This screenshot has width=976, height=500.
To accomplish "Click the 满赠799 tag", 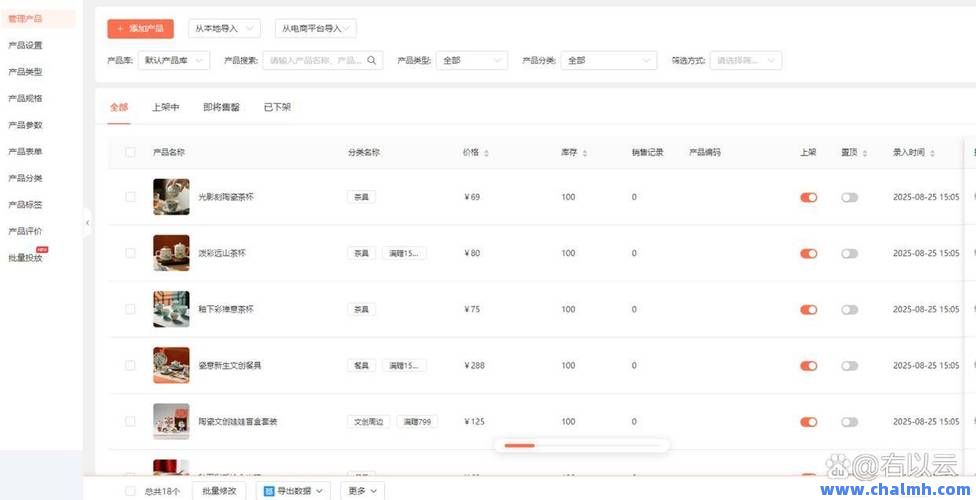I will pyautogui.click(x=418, y=422).
